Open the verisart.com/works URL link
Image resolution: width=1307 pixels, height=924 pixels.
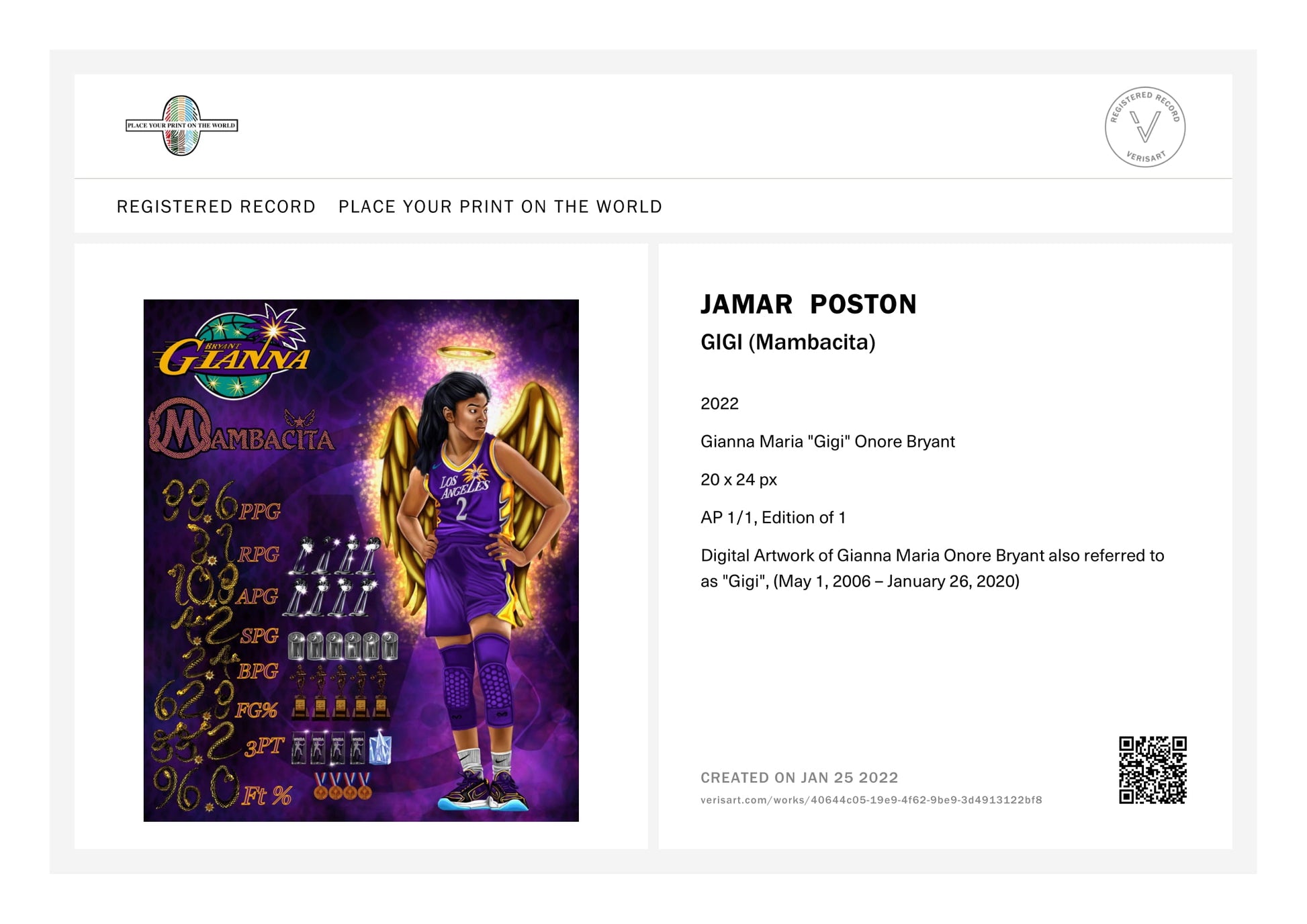point(870,800)
